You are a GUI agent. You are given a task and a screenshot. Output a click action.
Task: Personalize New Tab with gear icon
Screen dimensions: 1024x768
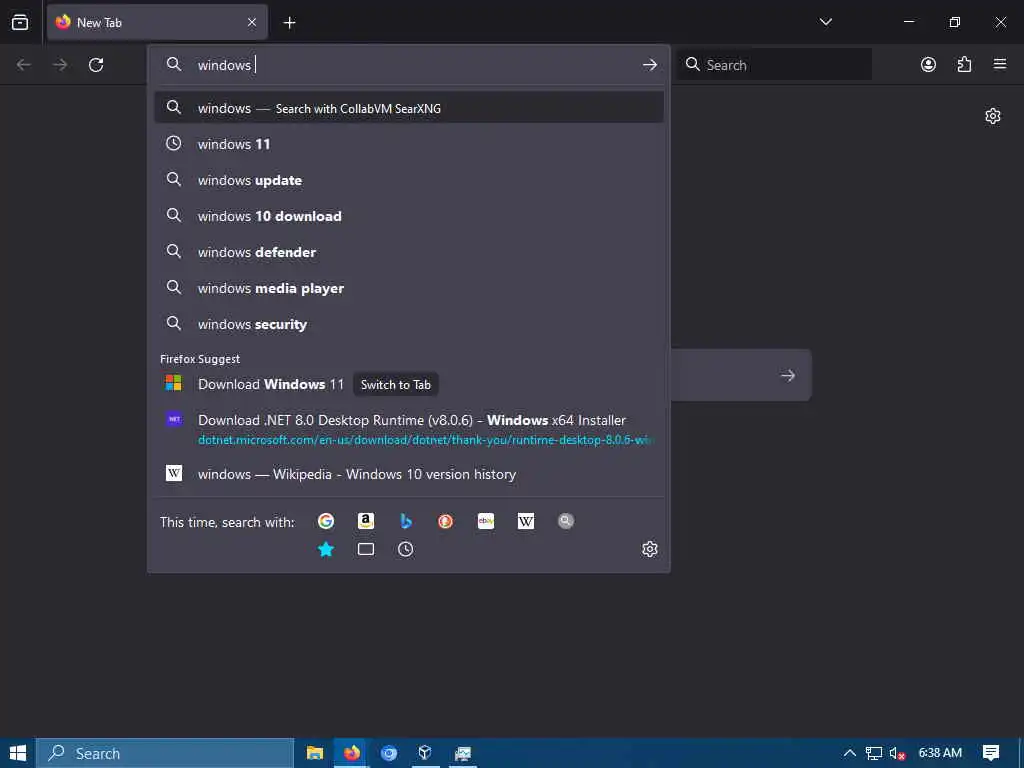coord(993,116)
